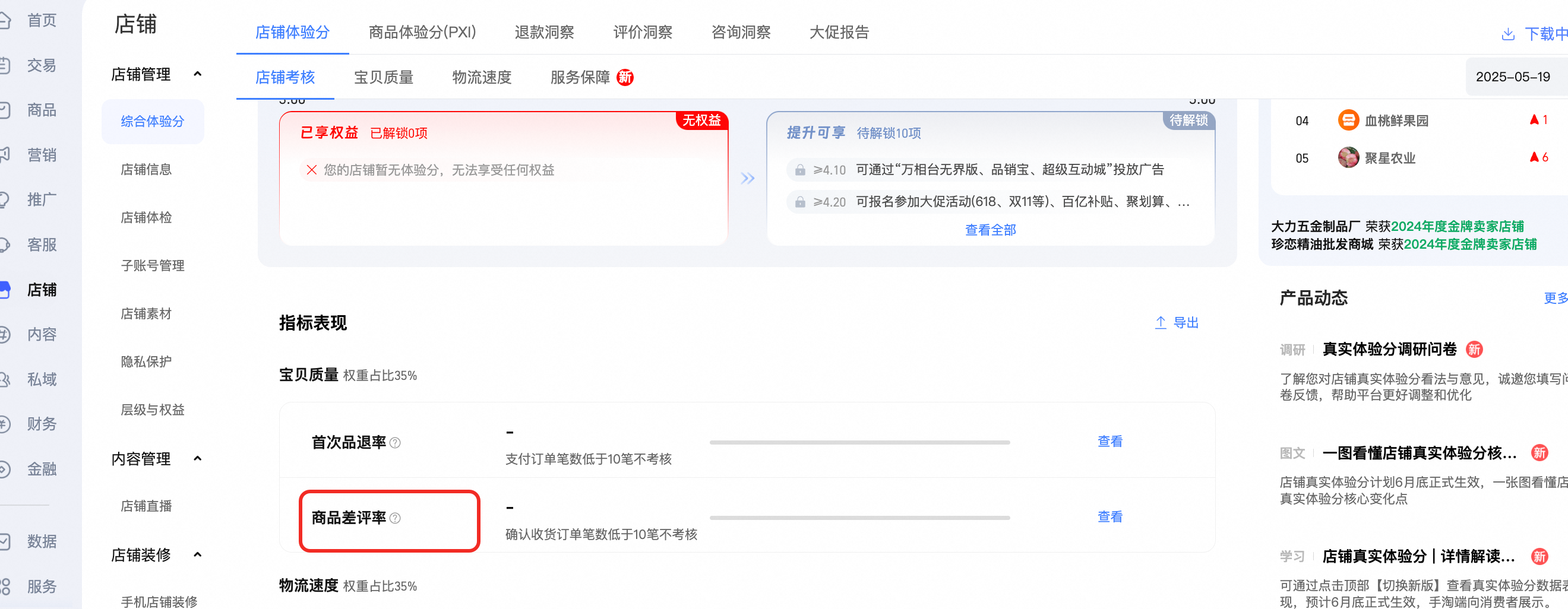Click 珍恋精油批发商城 award announcement

coord(1403,245)
